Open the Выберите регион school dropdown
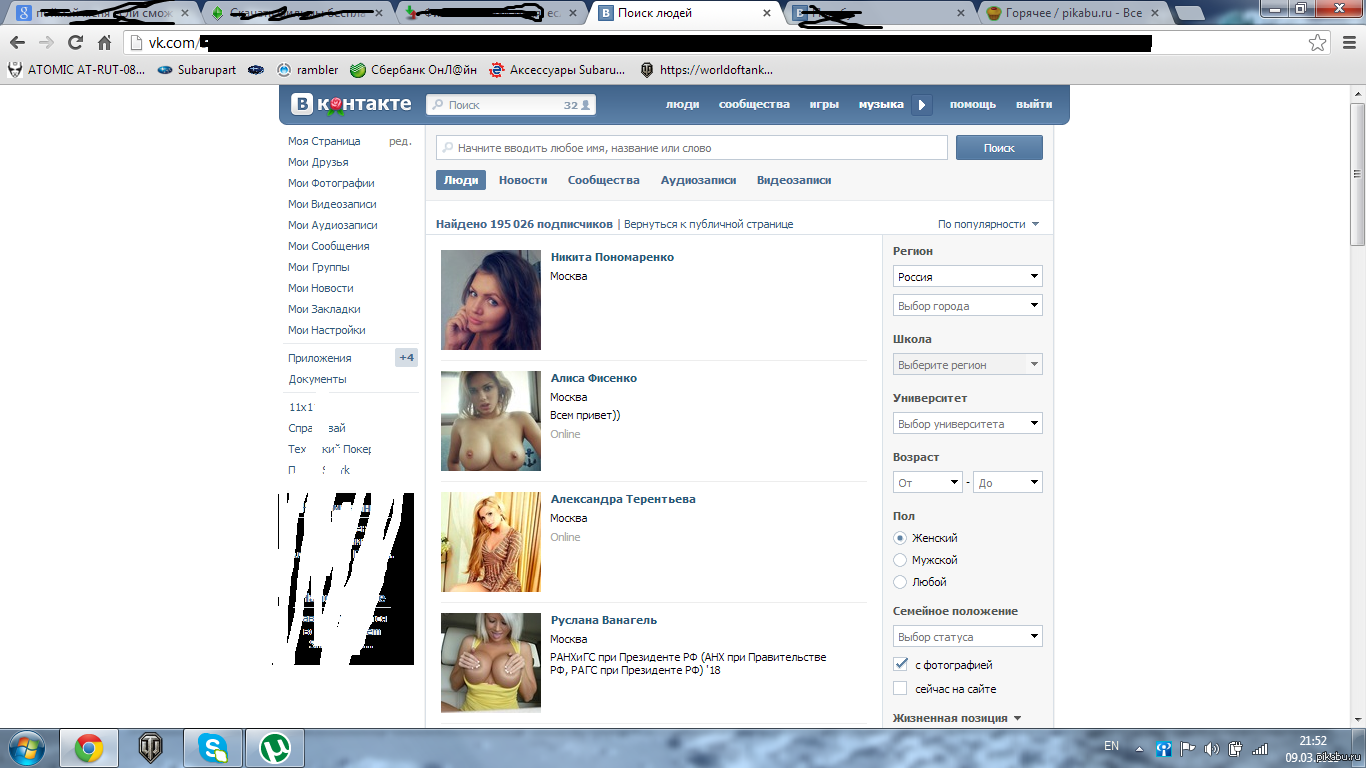Viewport: 1366px width, 768px height. (x=967, y=364)
